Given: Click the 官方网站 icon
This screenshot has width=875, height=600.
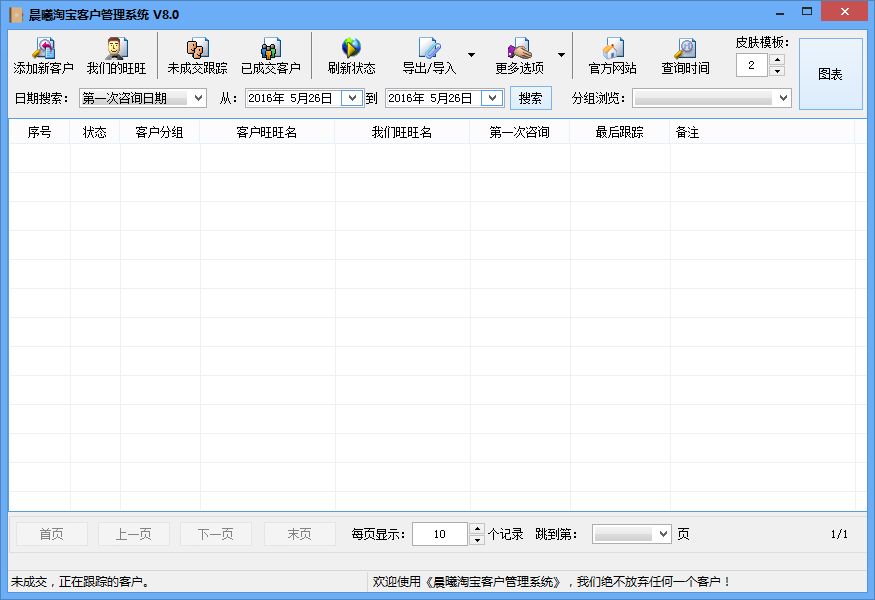Looking at the screenshot, I should point(612,55).
